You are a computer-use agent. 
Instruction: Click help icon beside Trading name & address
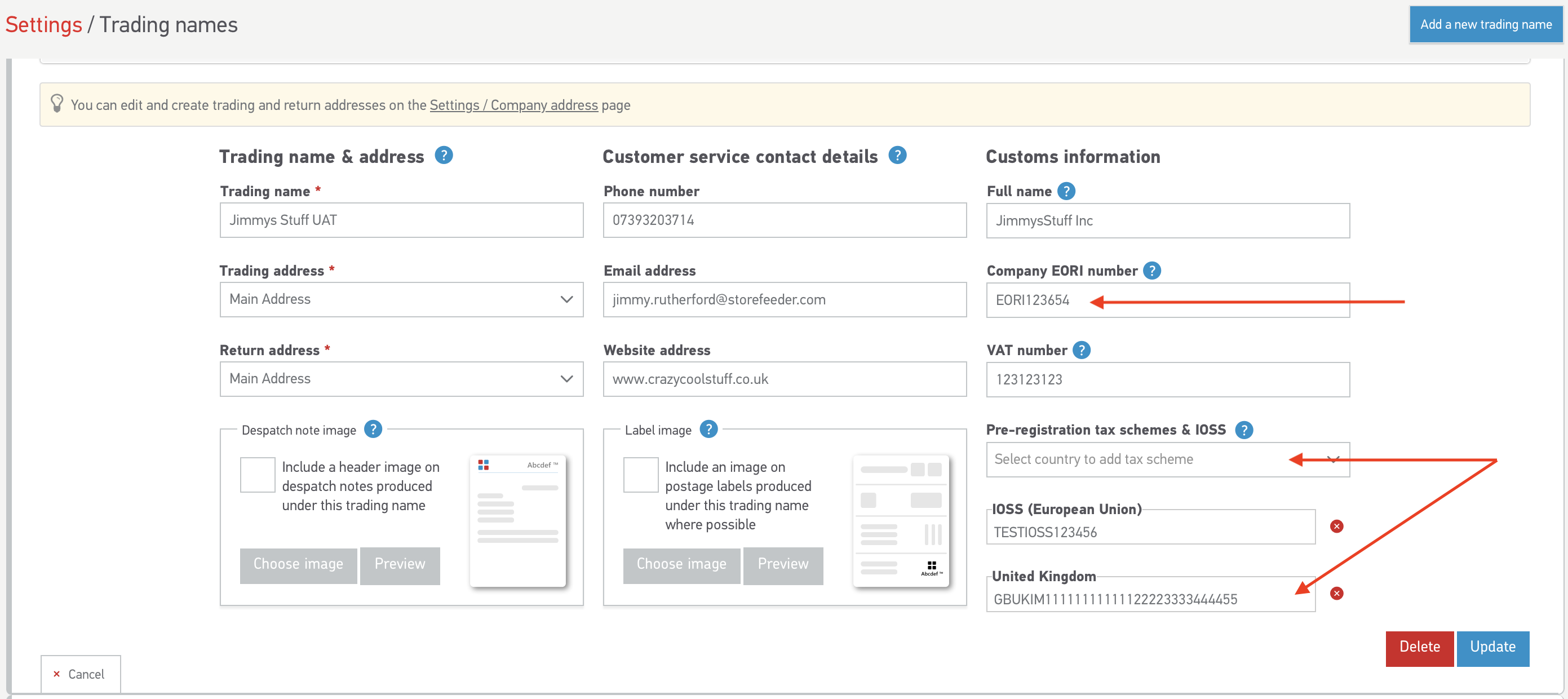pyautogui.click(x=443, y=156)
